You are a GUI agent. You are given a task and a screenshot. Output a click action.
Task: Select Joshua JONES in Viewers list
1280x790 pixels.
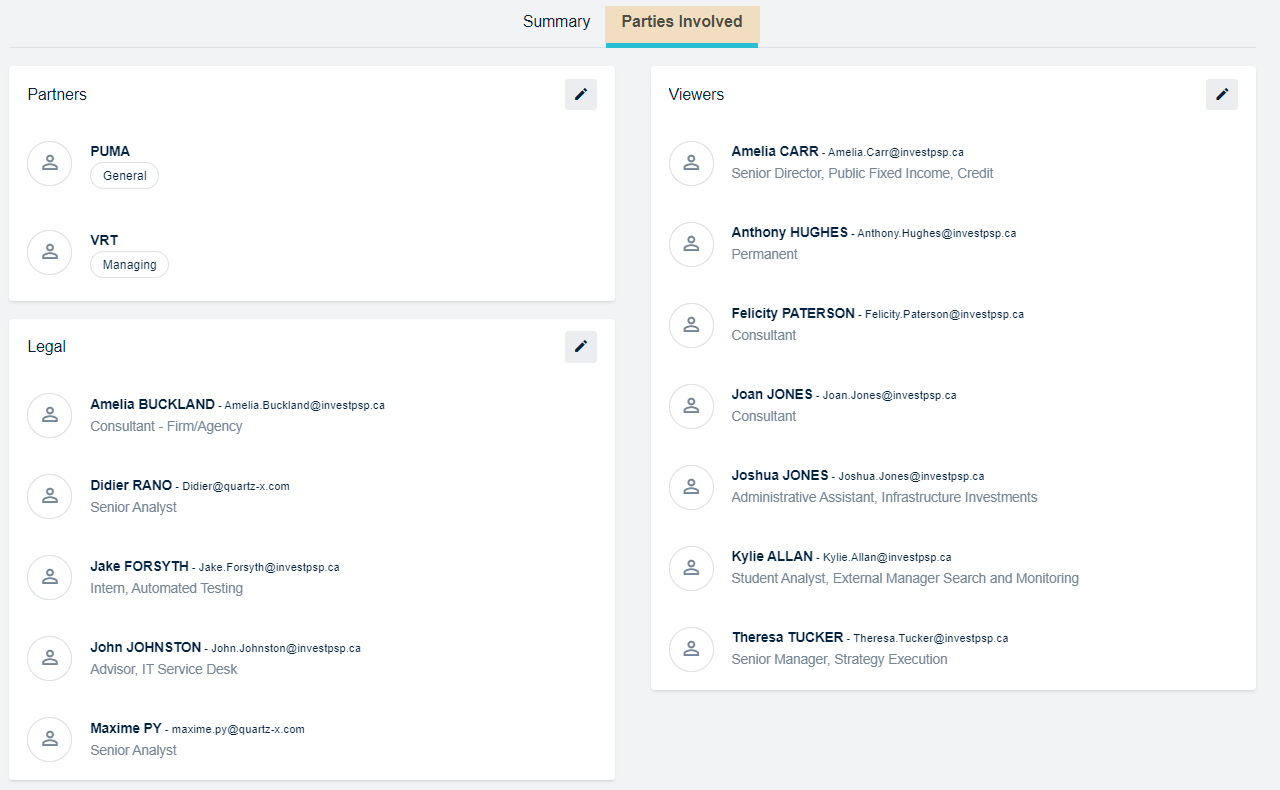779,475
